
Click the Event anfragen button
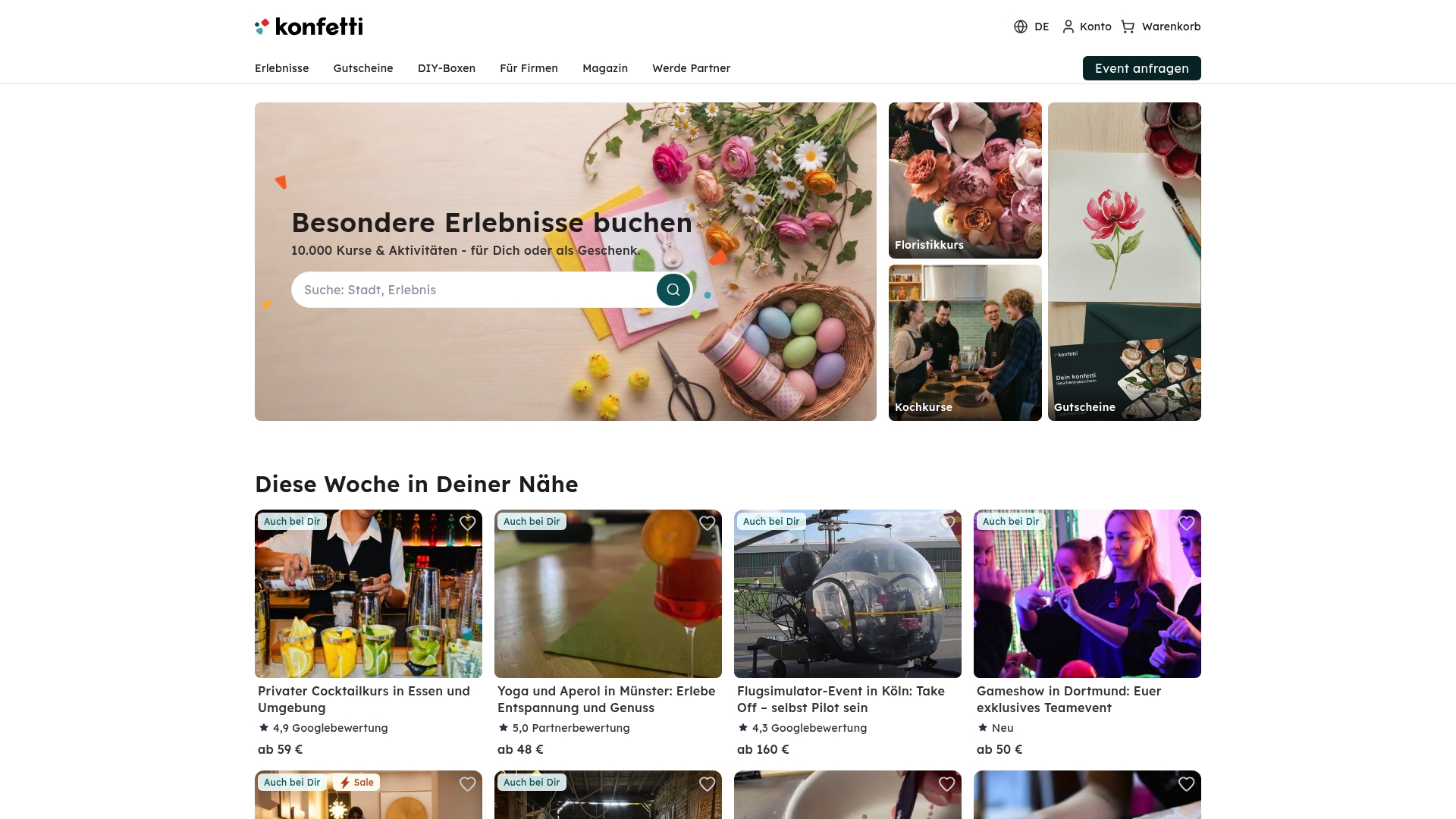1142,68
